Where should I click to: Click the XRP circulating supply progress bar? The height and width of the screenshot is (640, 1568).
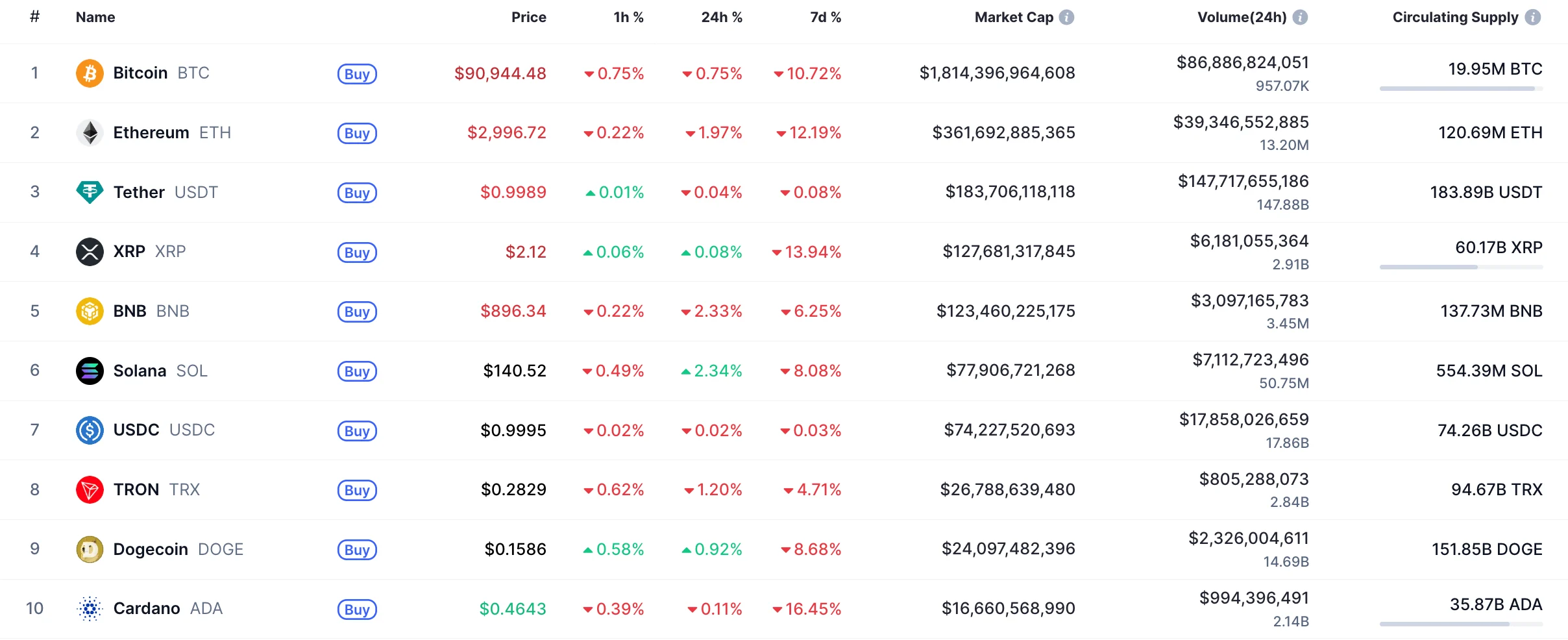pyautogui.click(x=1461, y=267)
